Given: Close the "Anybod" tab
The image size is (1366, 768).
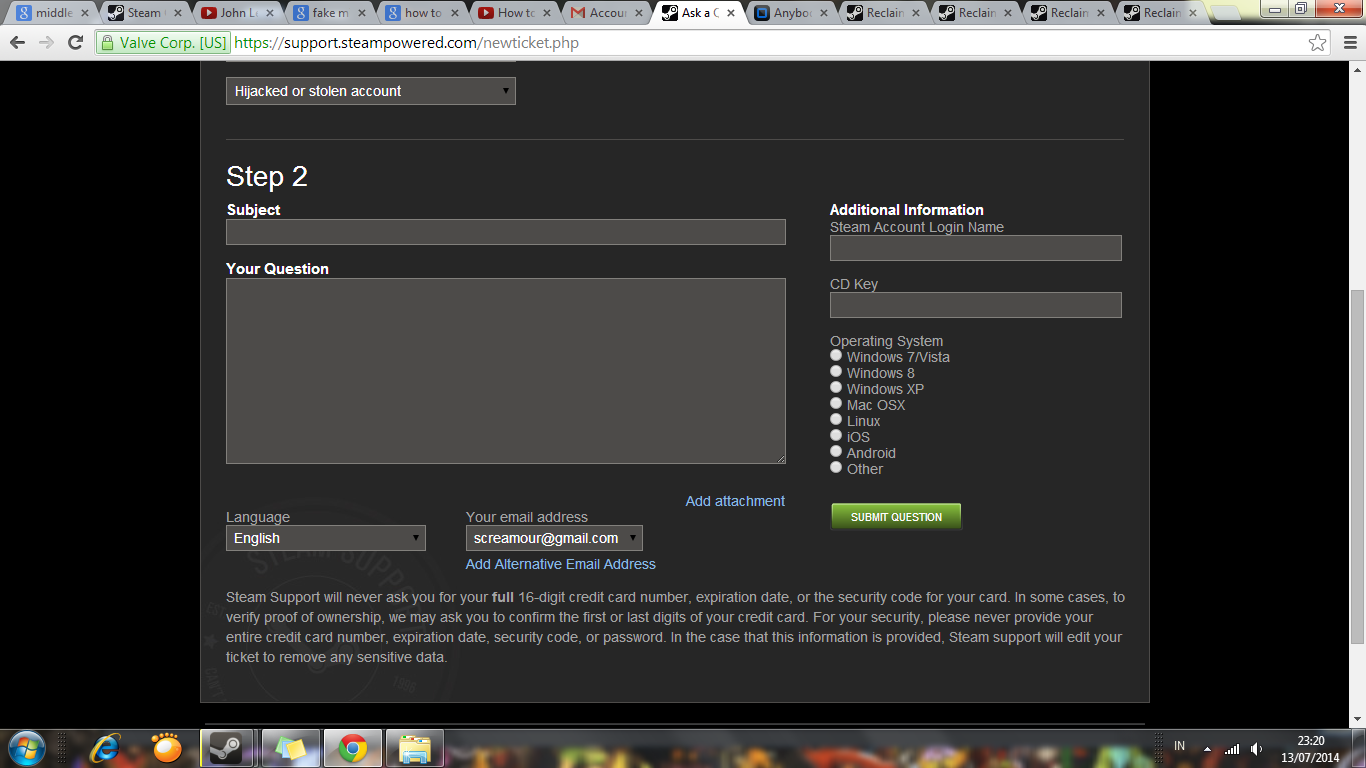Looking at the screenshot, I should coord(825,13).
